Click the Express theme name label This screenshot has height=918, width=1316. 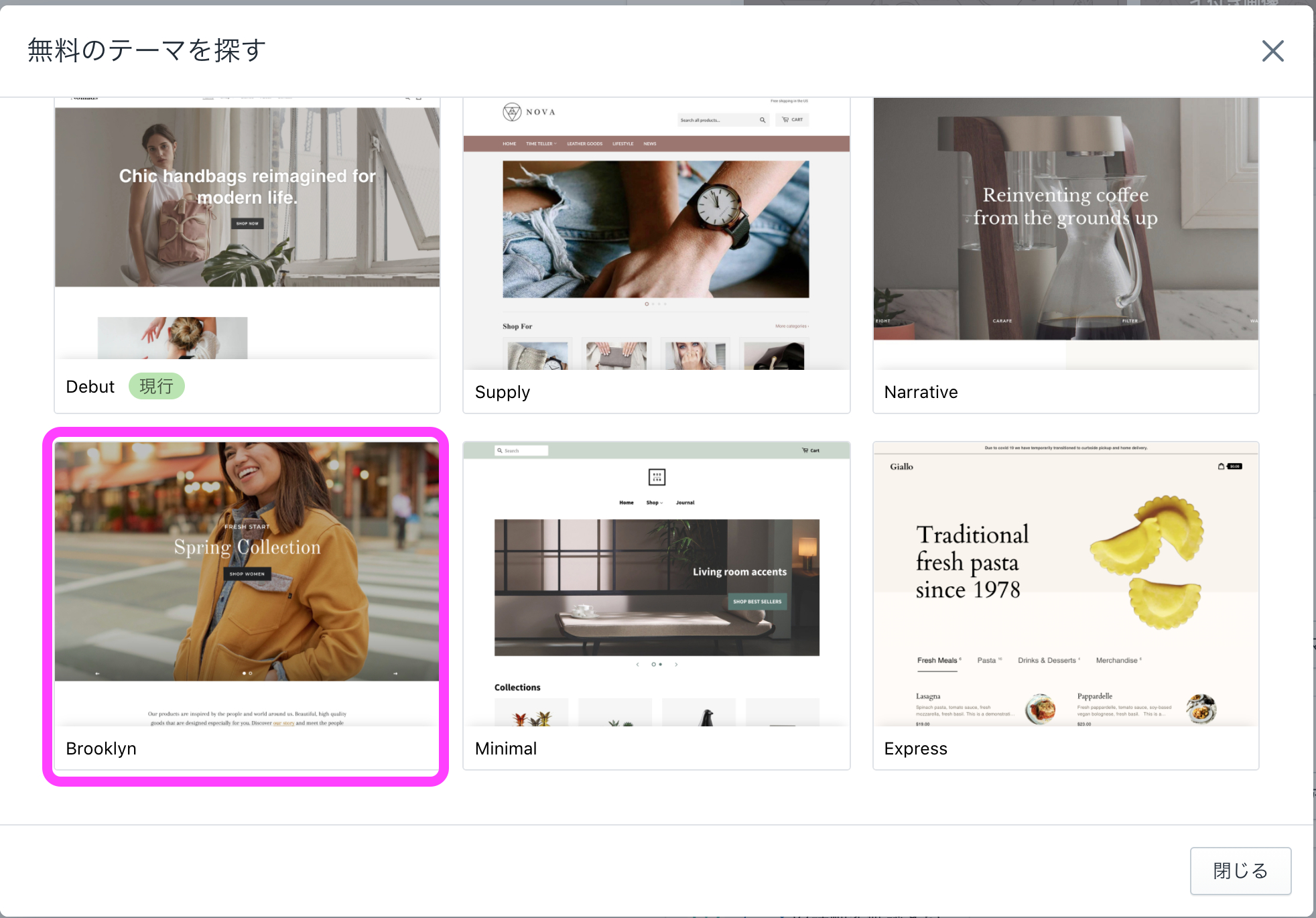[x=915, y=748]
